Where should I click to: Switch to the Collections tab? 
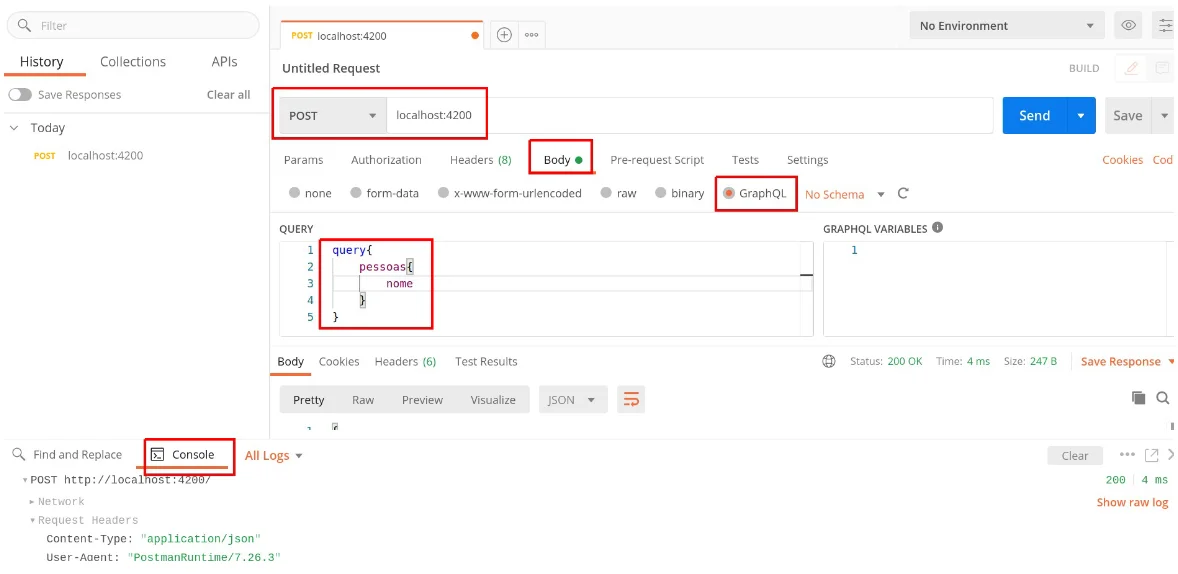pos(133,62)
